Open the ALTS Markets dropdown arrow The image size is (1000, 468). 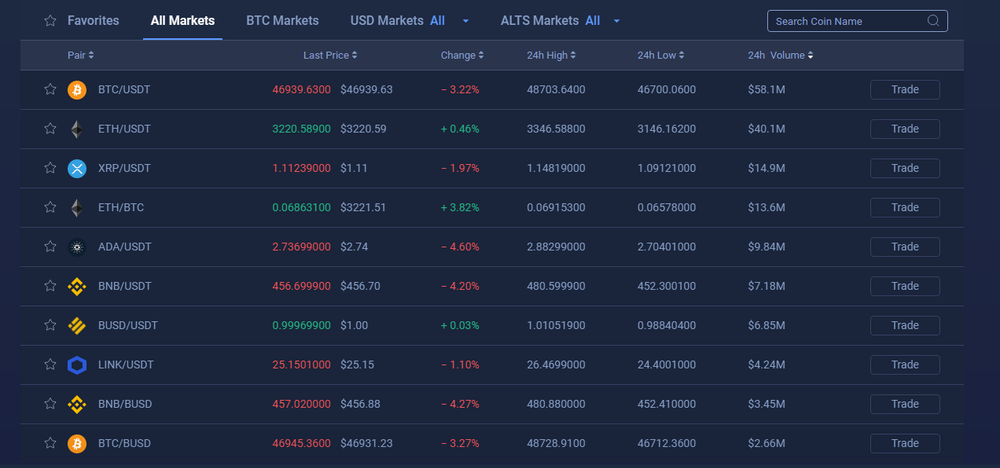[x=616, y=21]
